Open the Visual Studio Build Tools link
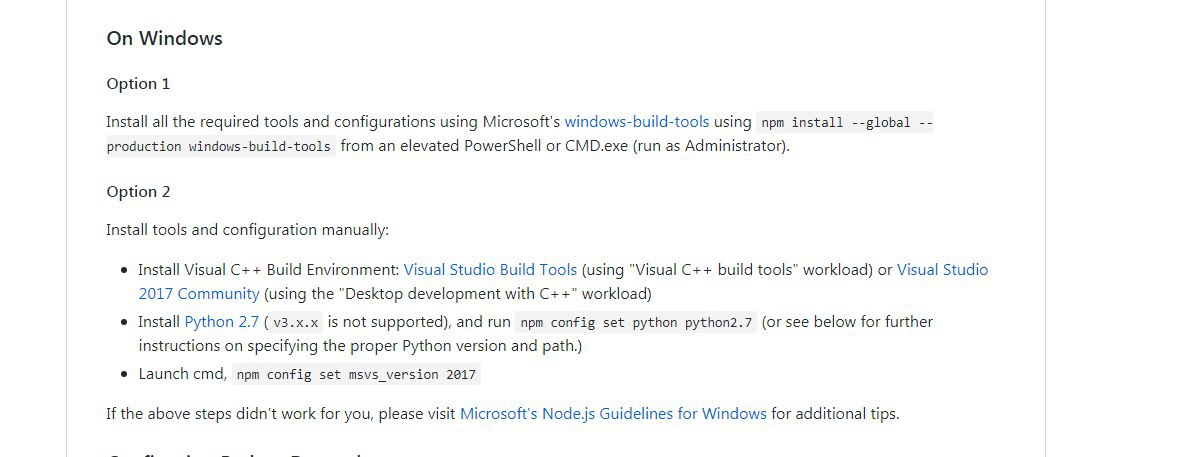This screenshot has width=1204, height=457. (490, 270)
